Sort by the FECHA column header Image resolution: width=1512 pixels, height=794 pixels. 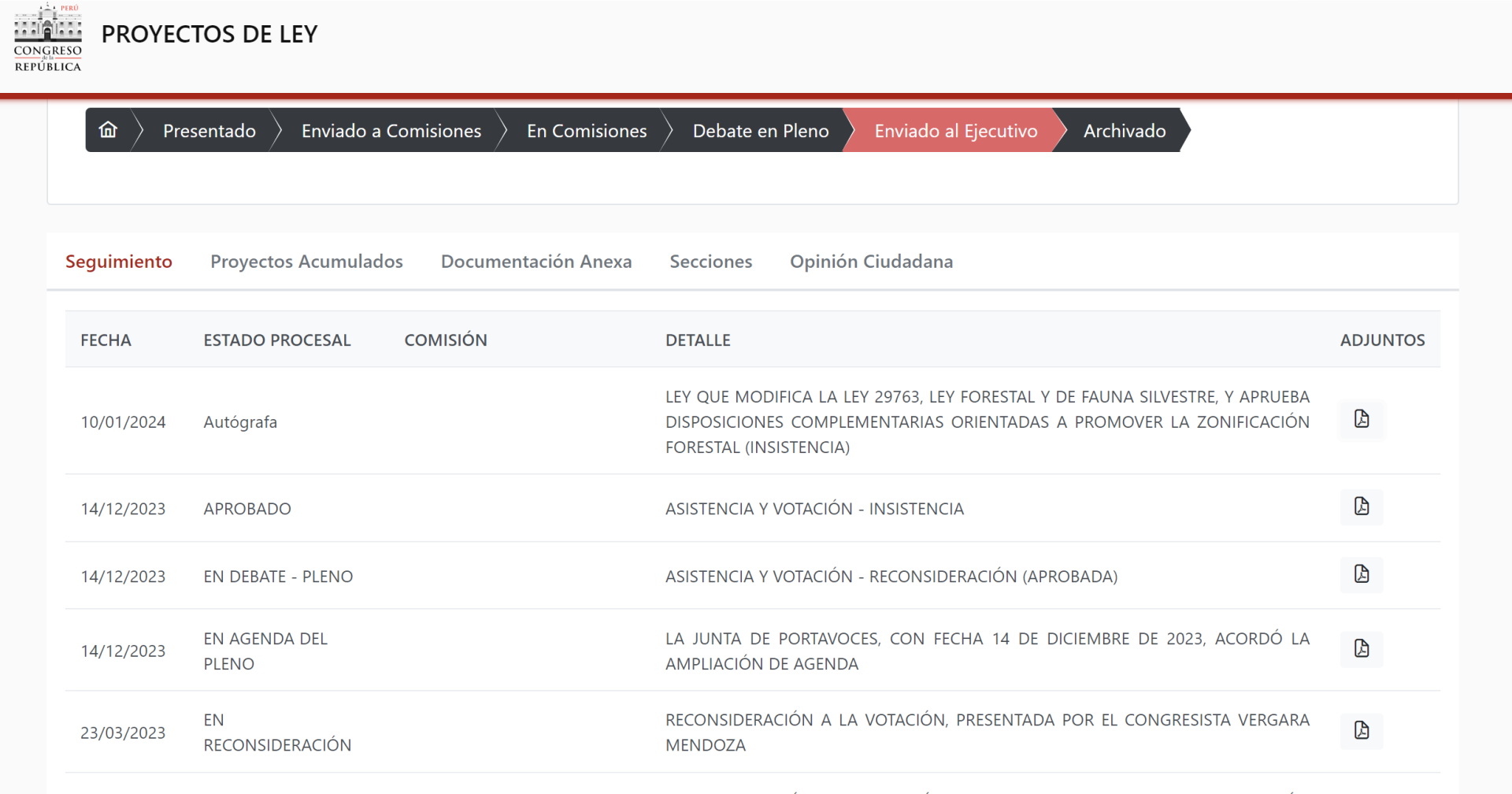click(x=106, y=339)
